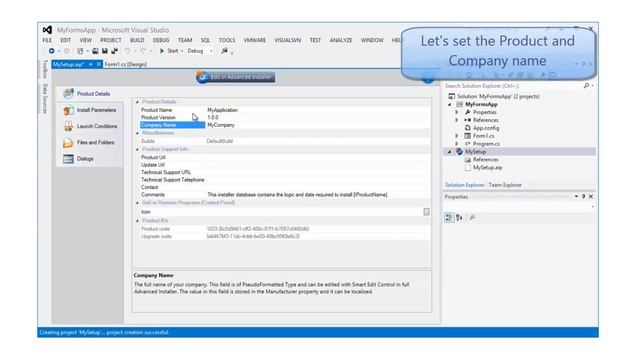Open the FILE menu
Viewport: 640px width, 360px height.
(x=47, y=40)
